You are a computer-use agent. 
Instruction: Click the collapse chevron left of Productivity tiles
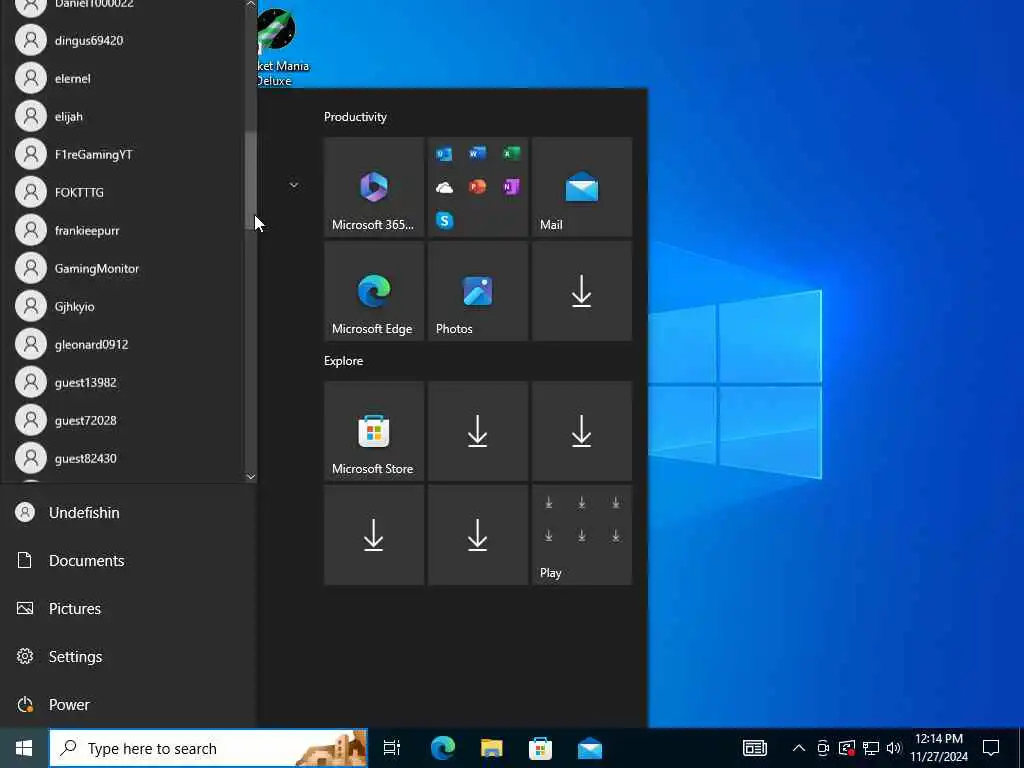click(294, 185)
